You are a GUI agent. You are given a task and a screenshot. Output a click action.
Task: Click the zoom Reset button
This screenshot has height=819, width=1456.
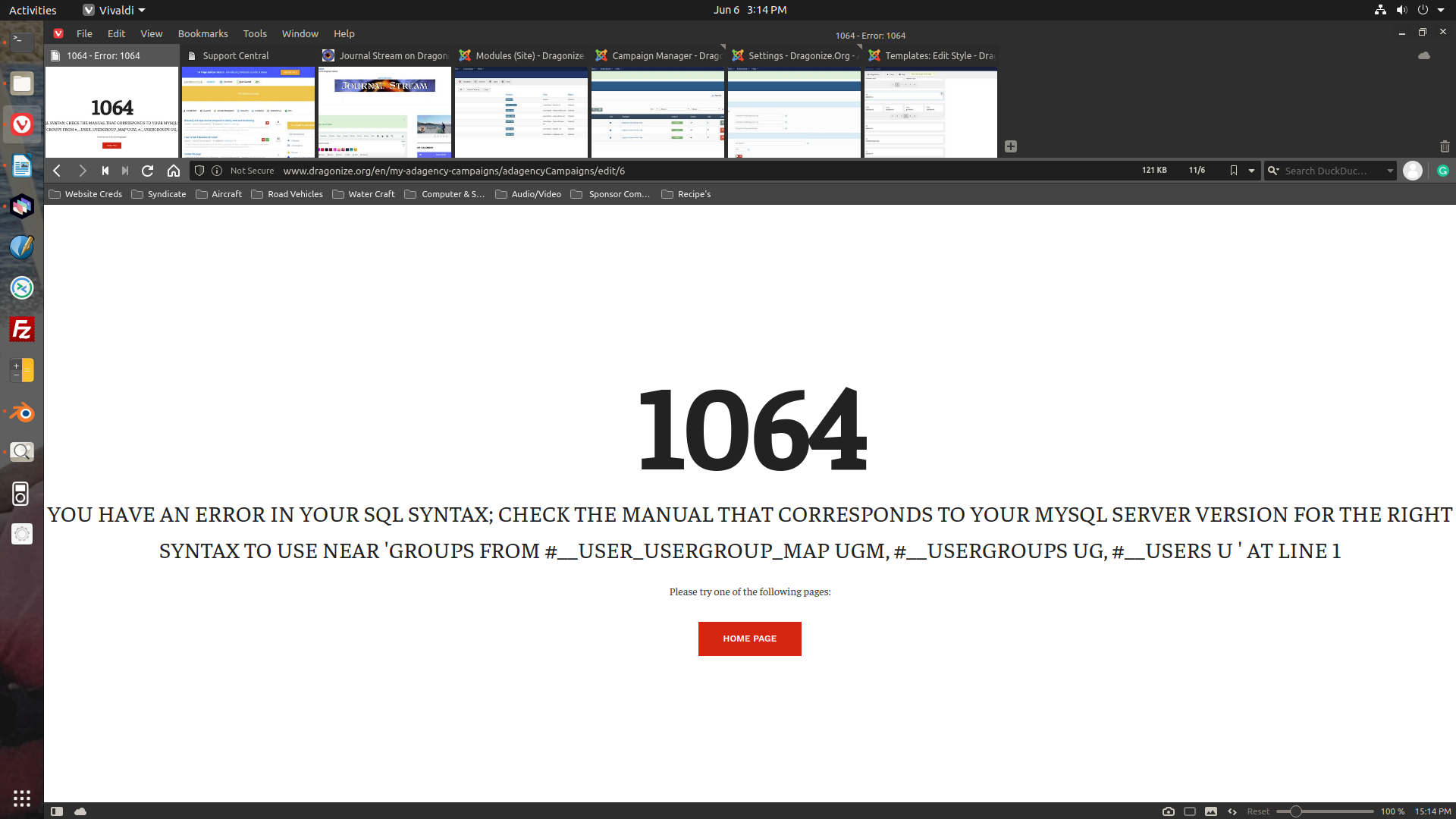coord(1258,811)
